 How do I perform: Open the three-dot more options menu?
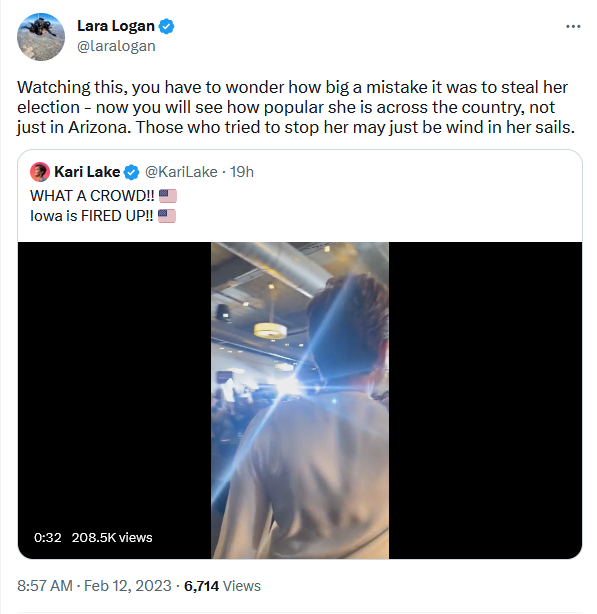point(573,27)
